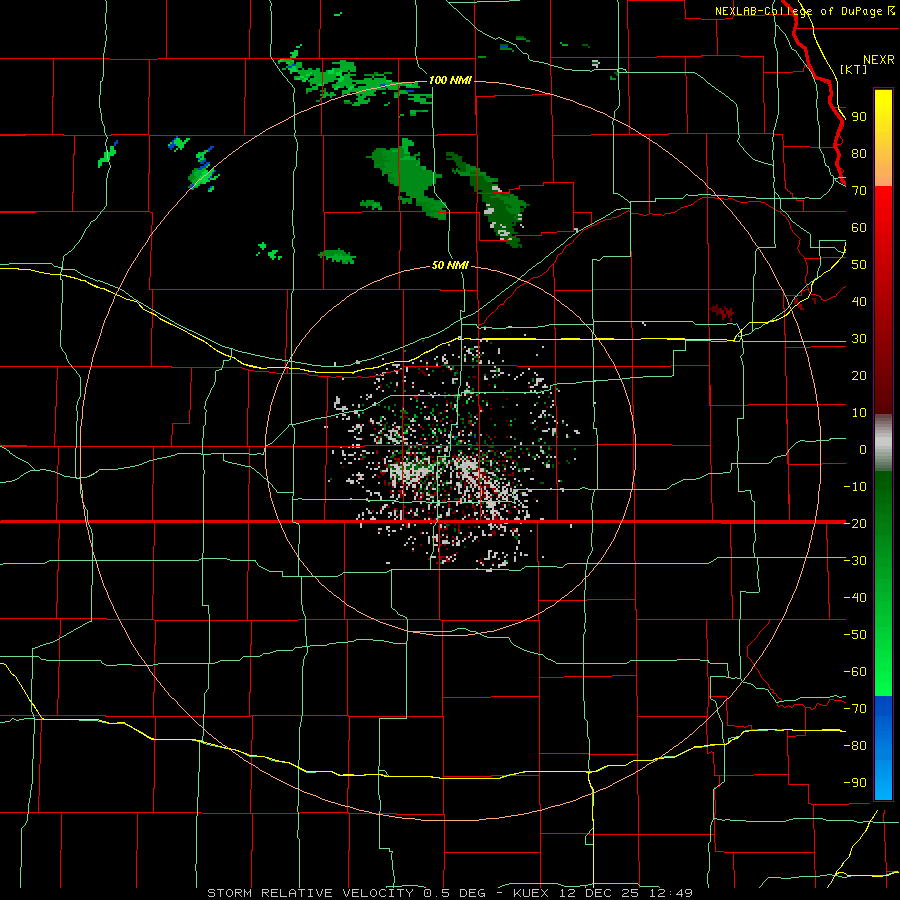Click the positive 70 scale label
Viewport: 900px width, 900px height.
pos(859,191)
